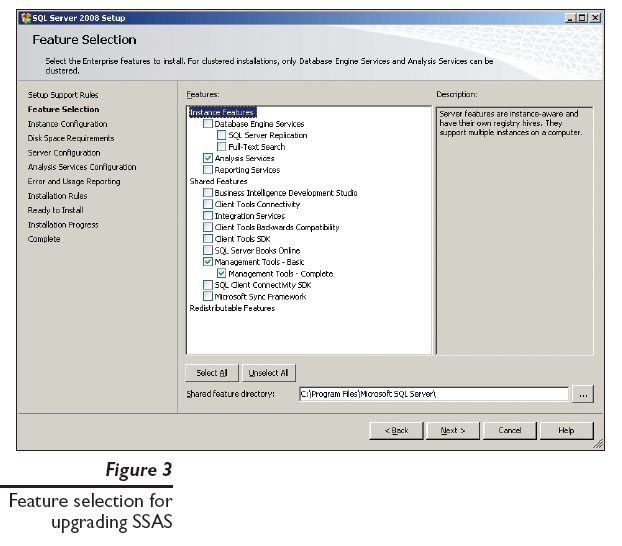
Task: Click the Complete step in sidebar
Action: pos(44,239)
